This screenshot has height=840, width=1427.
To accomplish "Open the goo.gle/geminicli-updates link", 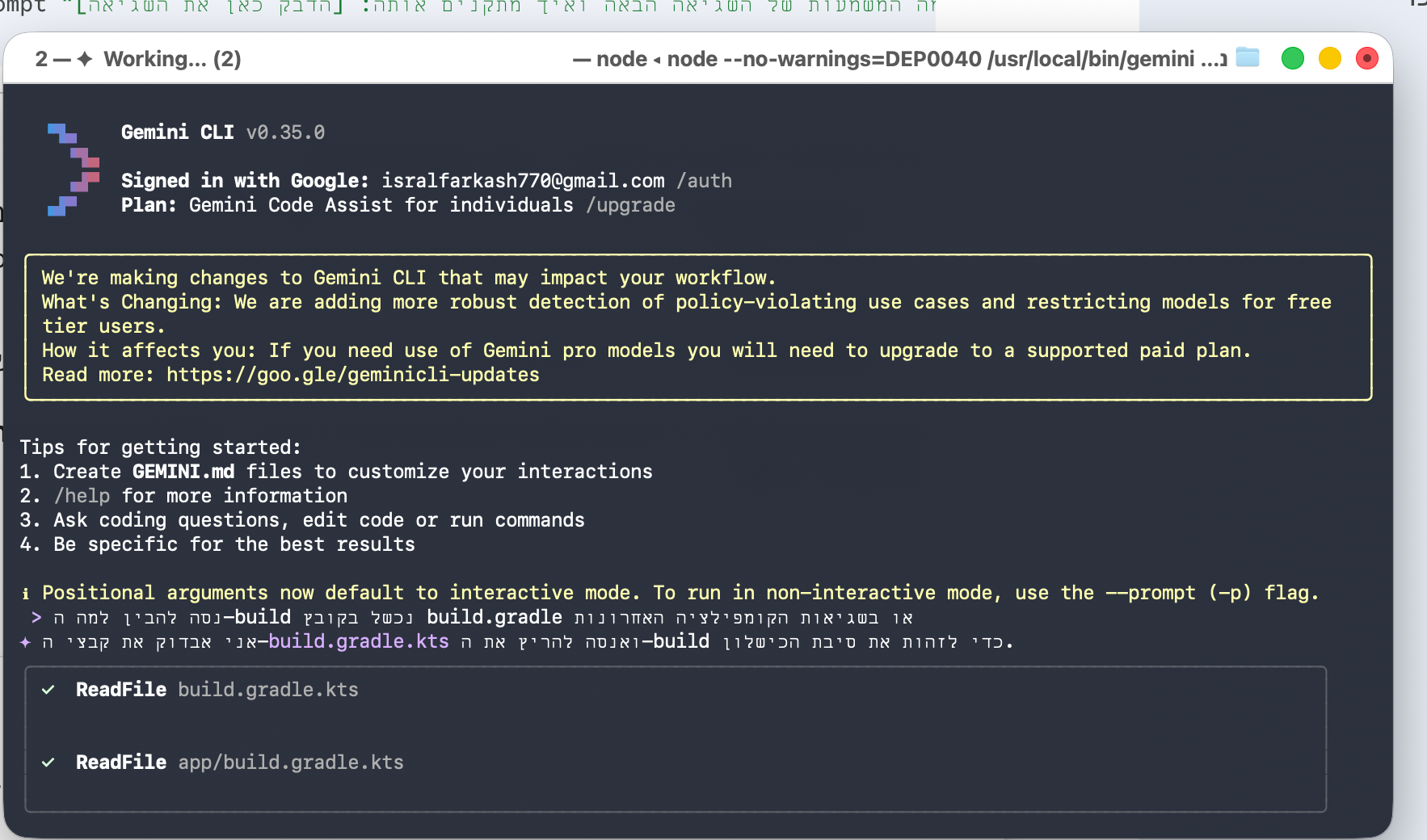I will pos(352,375).
